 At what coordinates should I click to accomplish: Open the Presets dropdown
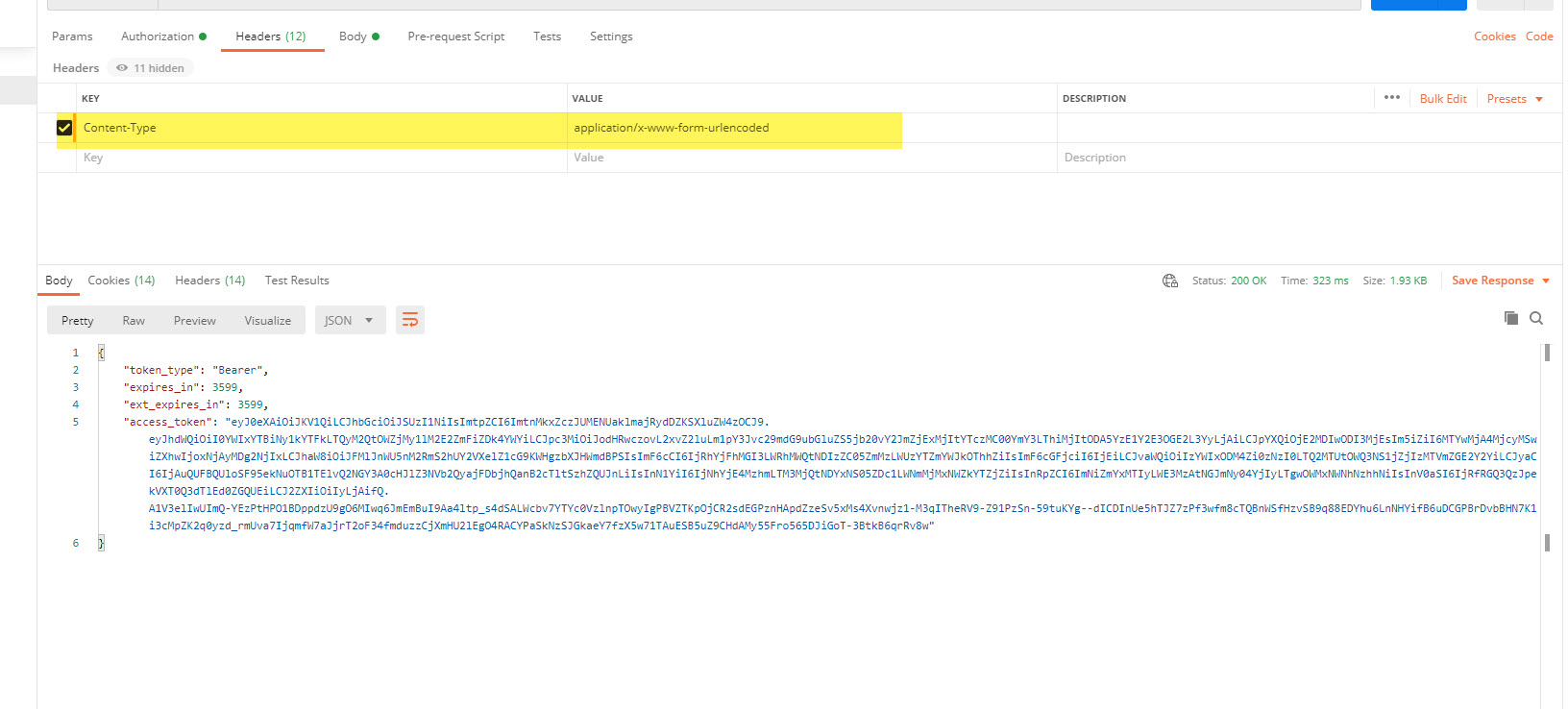tap(1514, 99)
